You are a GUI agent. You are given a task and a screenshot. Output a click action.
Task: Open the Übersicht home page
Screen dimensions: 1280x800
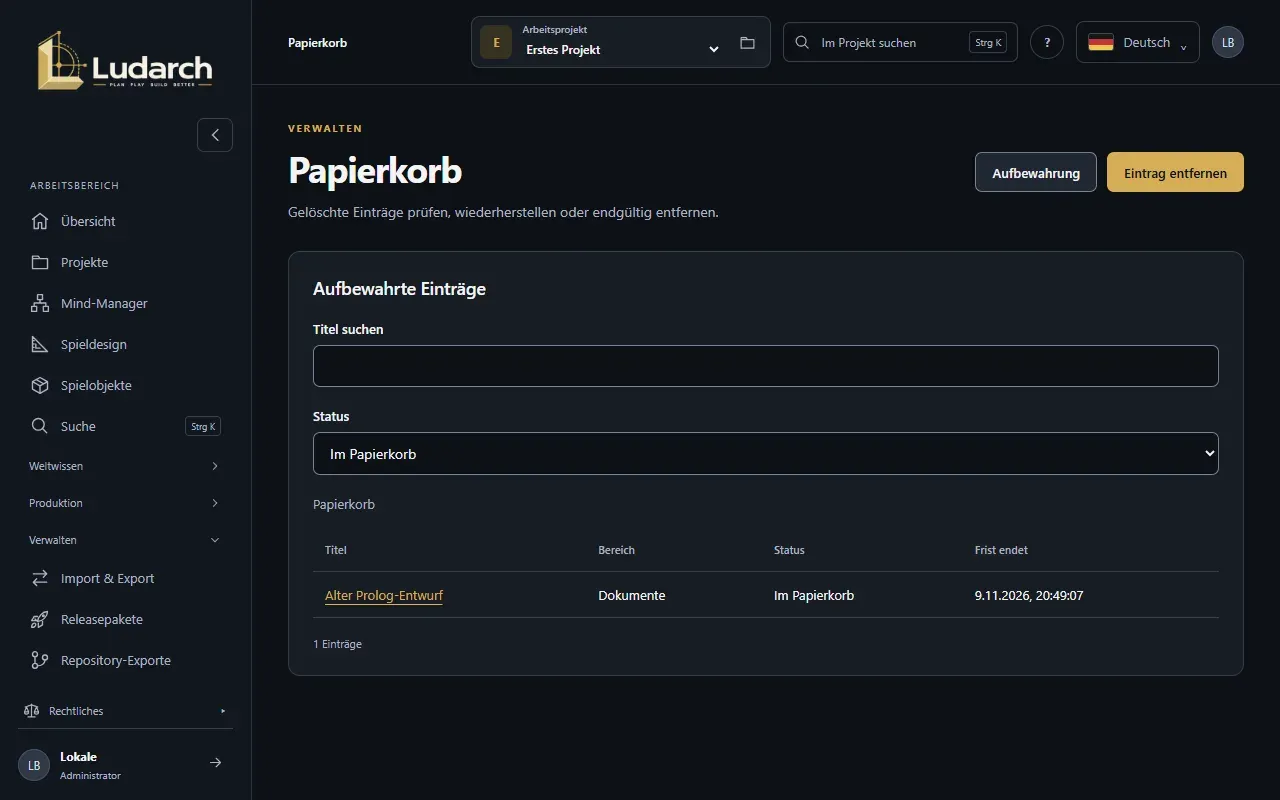coord(125,221)
